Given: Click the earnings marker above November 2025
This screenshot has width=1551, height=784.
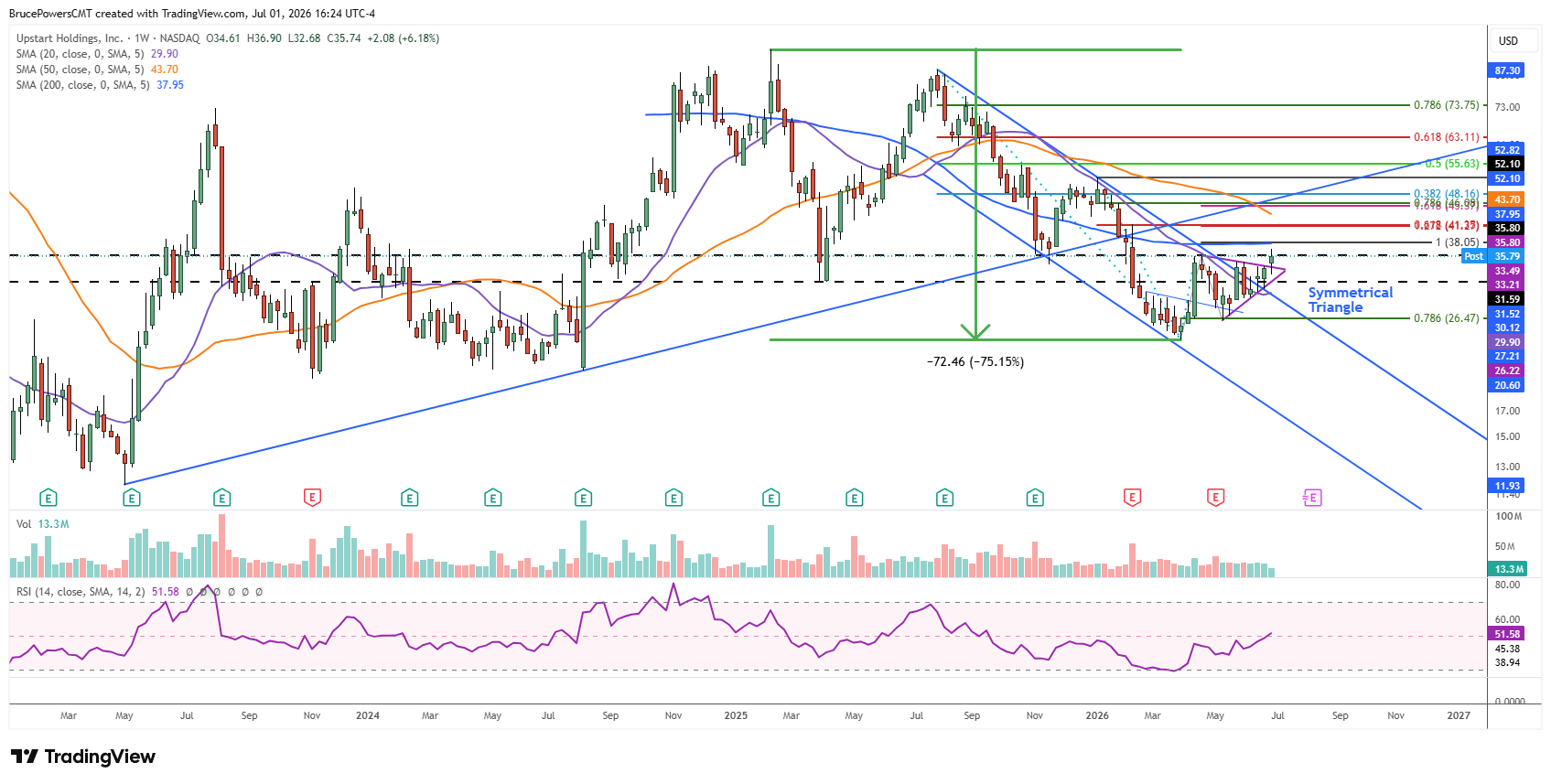Looking at the screenshot, I should coord(1035,498).
